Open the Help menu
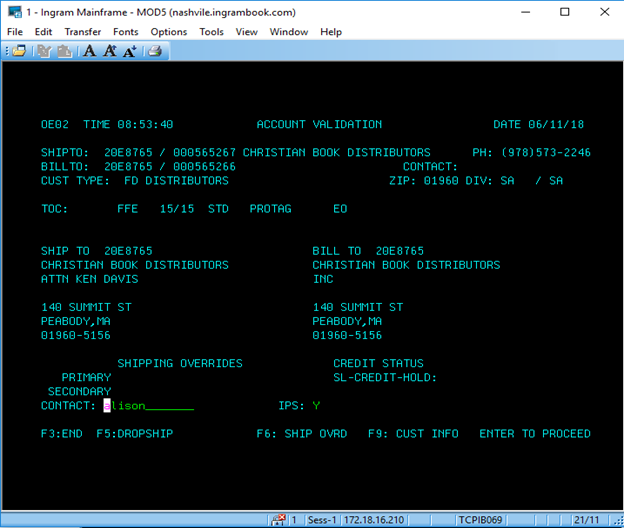The image size is (624, 528). 331,32
